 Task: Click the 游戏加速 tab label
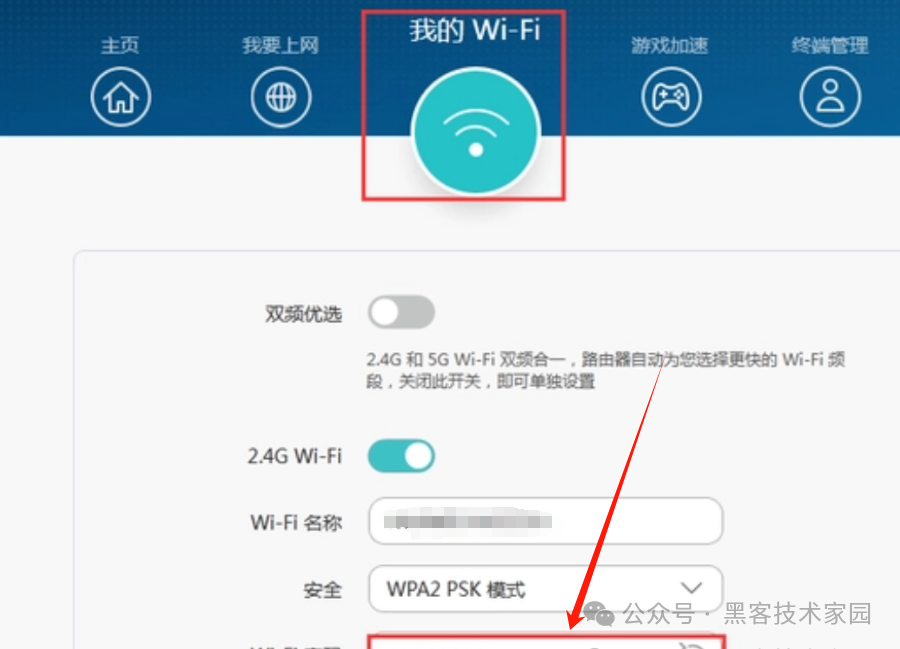(x=670, y=45)
